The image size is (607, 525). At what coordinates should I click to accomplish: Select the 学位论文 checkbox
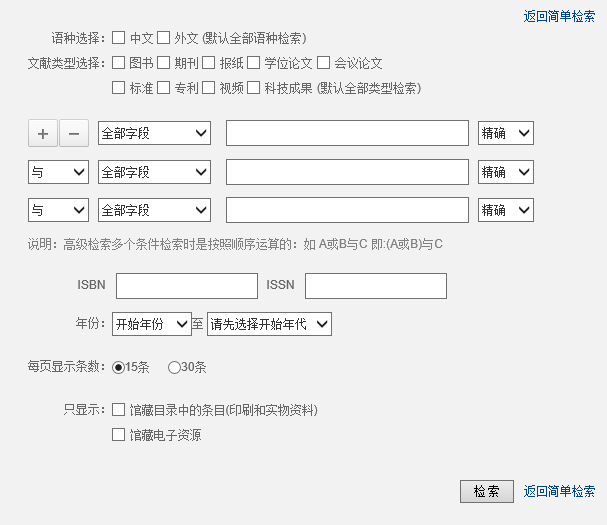(253, 63)
